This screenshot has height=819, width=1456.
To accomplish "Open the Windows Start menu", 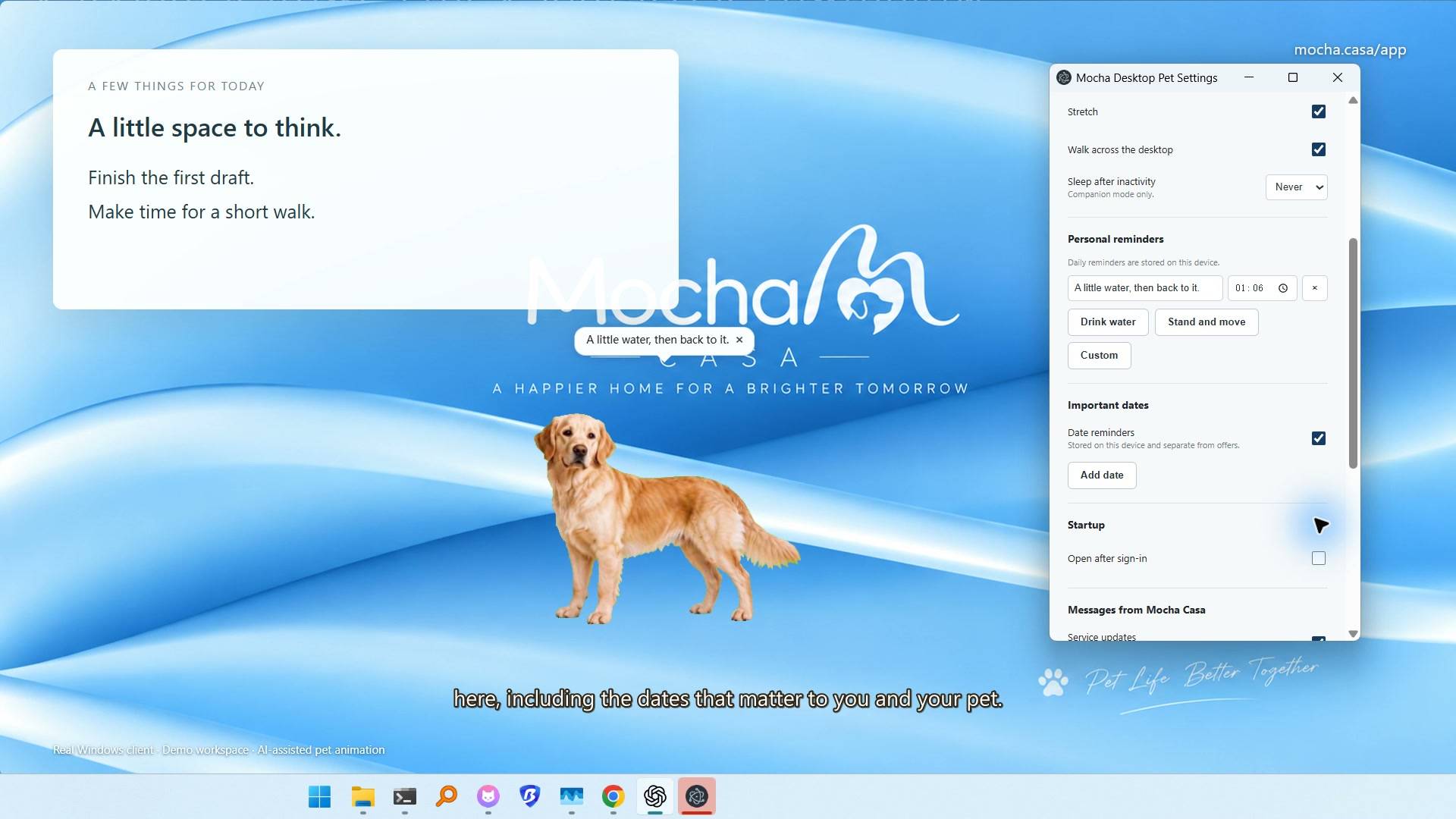I will click(x=319, y=796).
